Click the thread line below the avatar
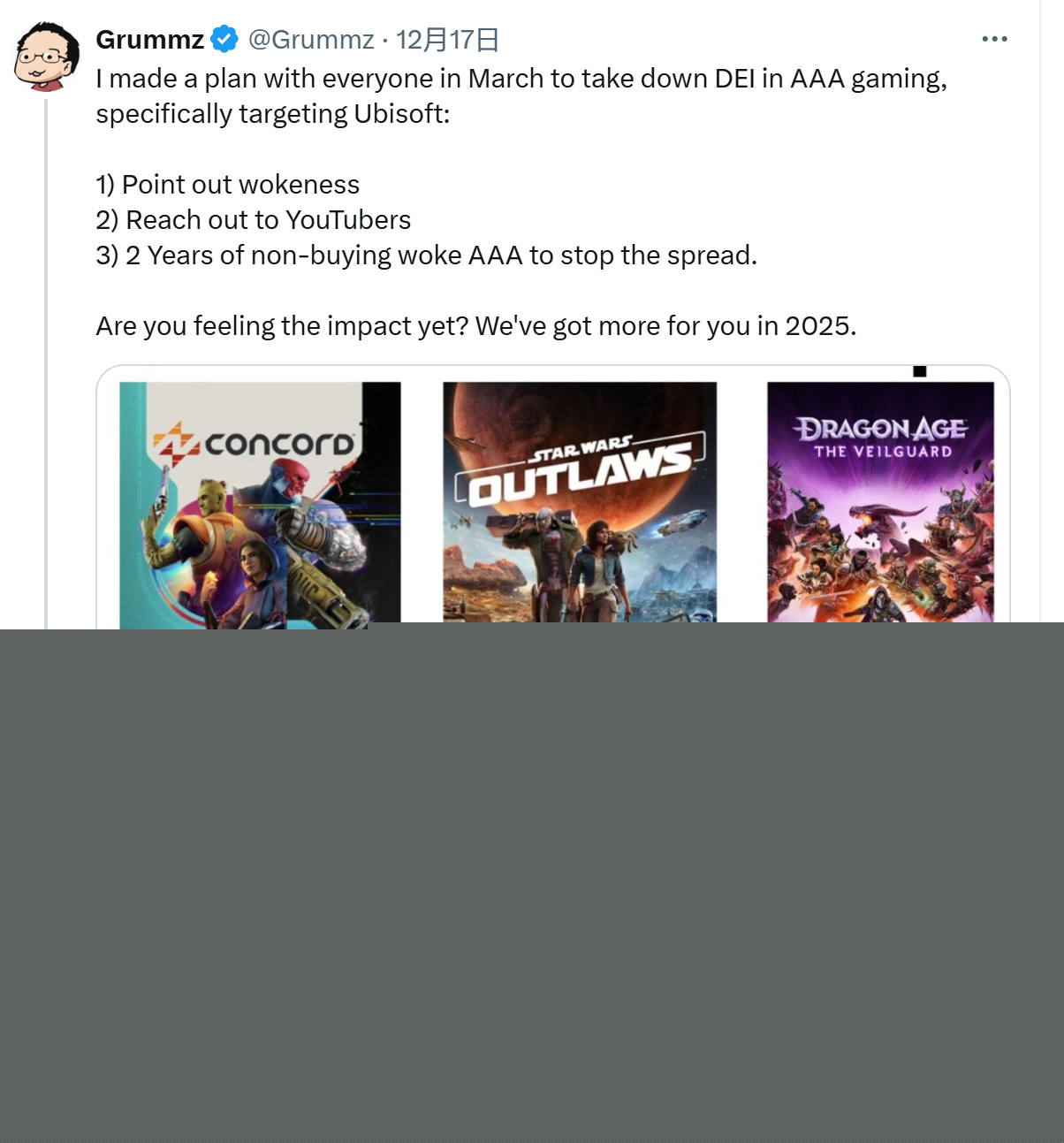This screenshot has width=1064, height=1143. tap(46, 363)
